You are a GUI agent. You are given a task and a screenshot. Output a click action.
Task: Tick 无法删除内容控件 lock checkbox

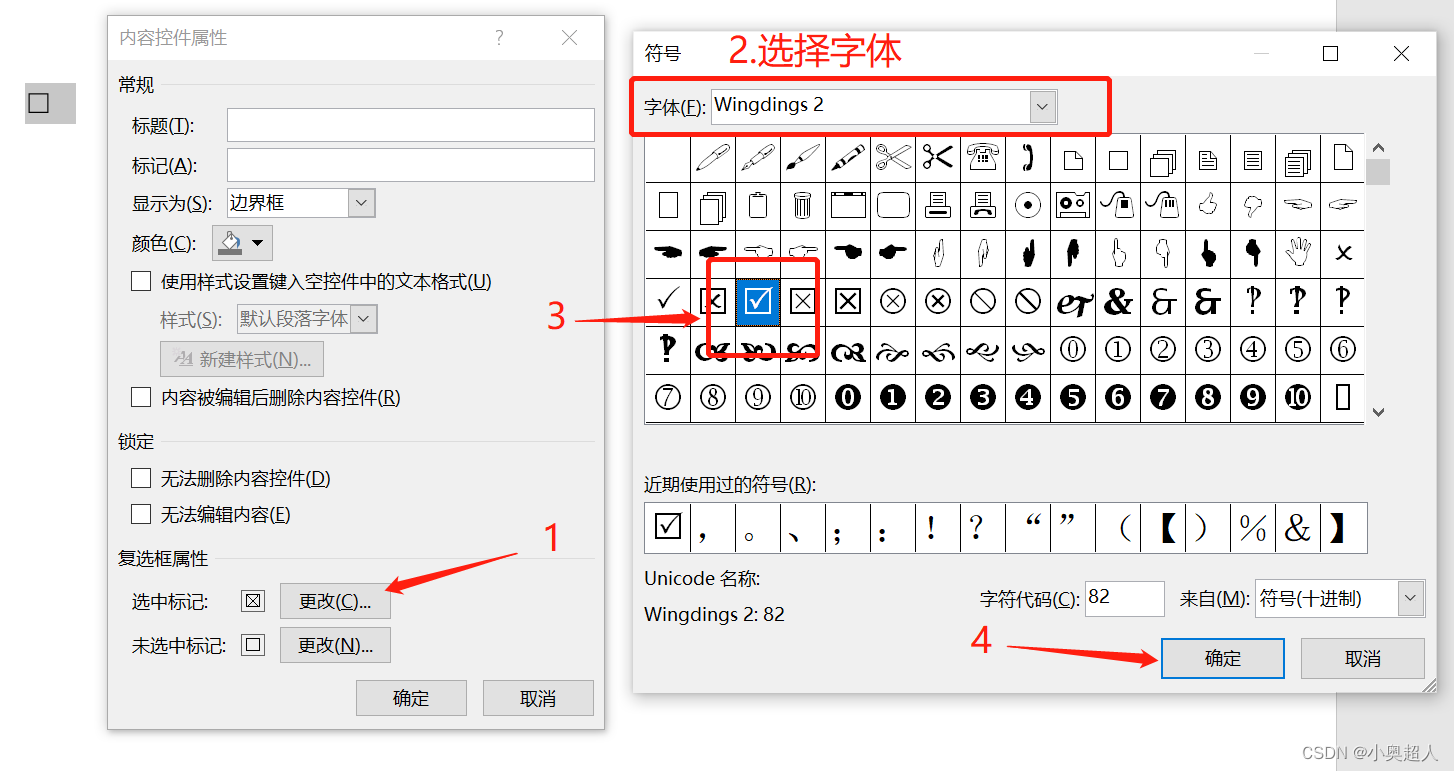pos(141,479)
